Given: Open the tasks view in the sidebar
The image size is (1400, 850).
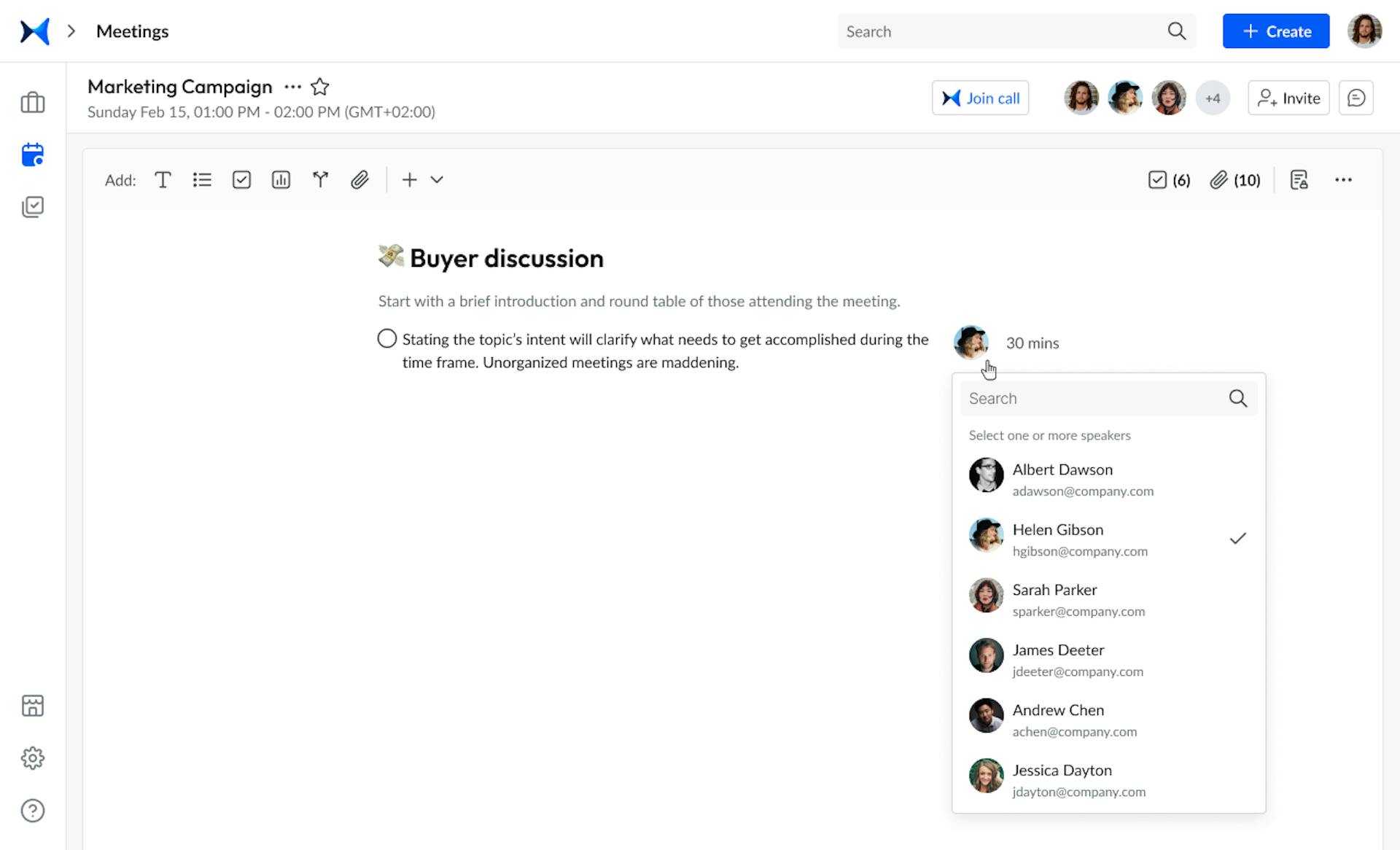Looking at the screenshot, I should point(34,206).
